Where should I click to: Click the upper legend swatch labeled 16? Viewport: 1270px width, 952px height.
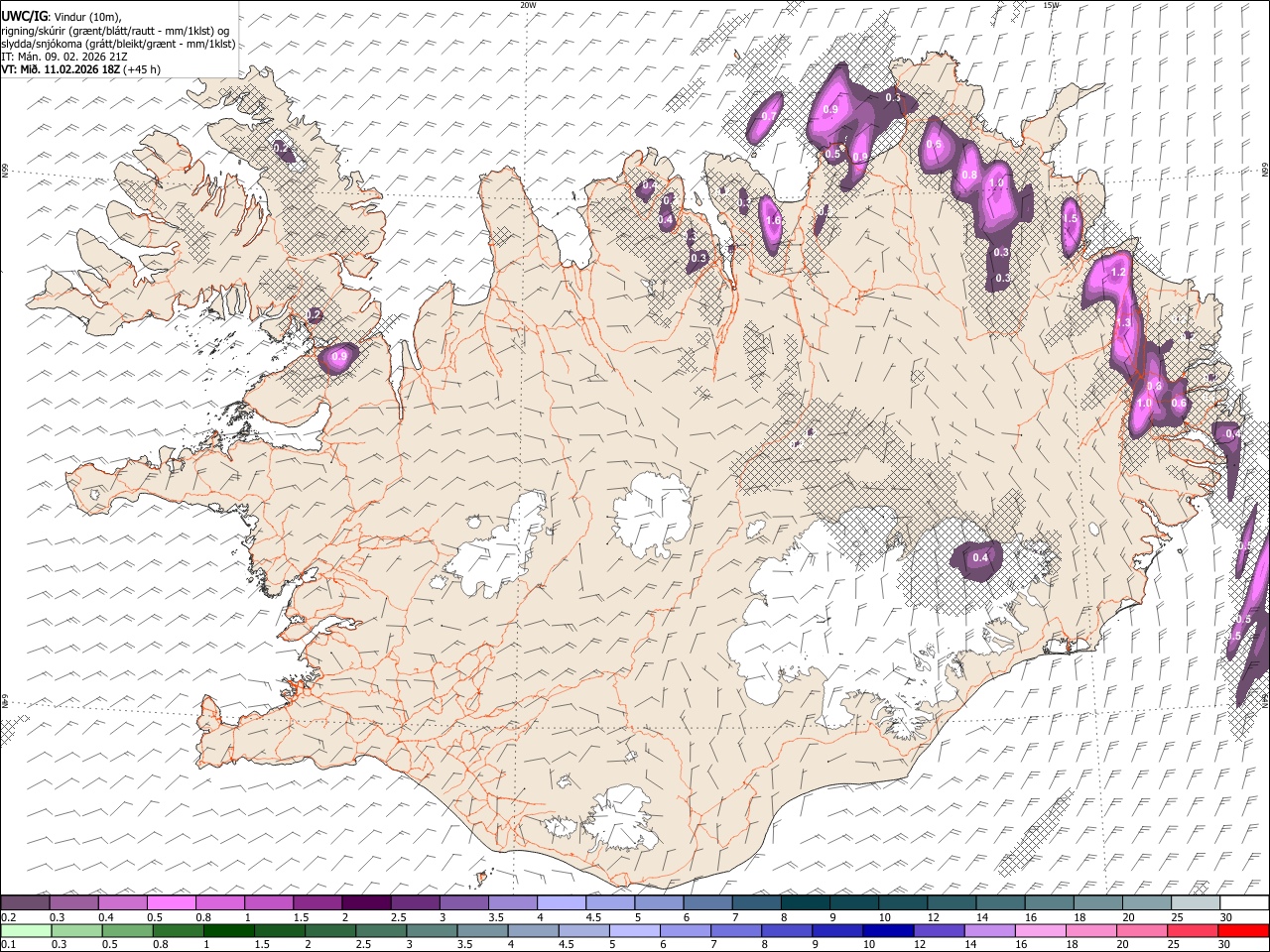(x=1050, y=902)
